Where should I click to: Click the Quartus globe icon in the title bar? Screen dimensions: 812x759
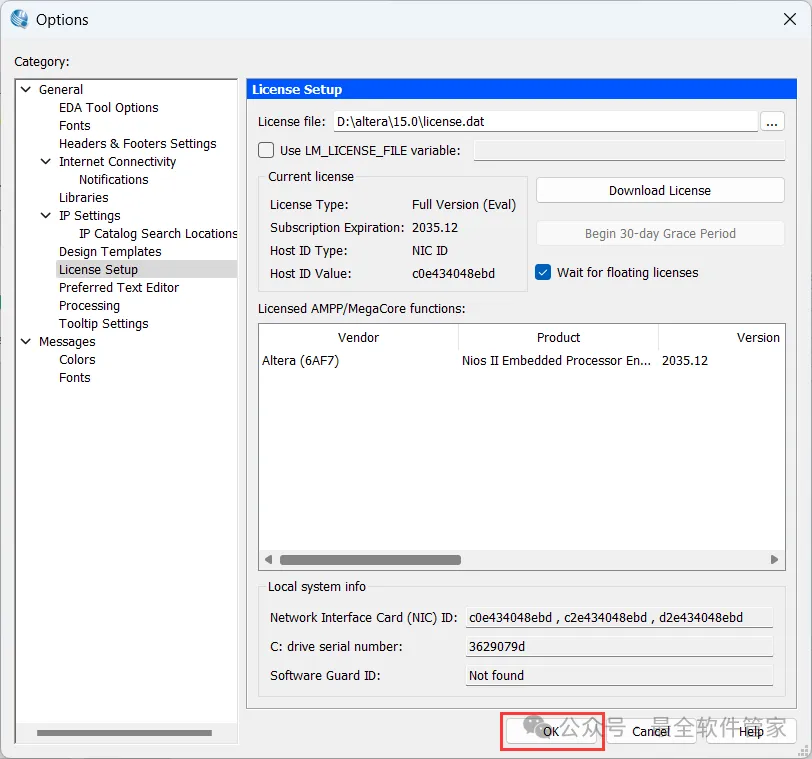(x=20, y=19)
